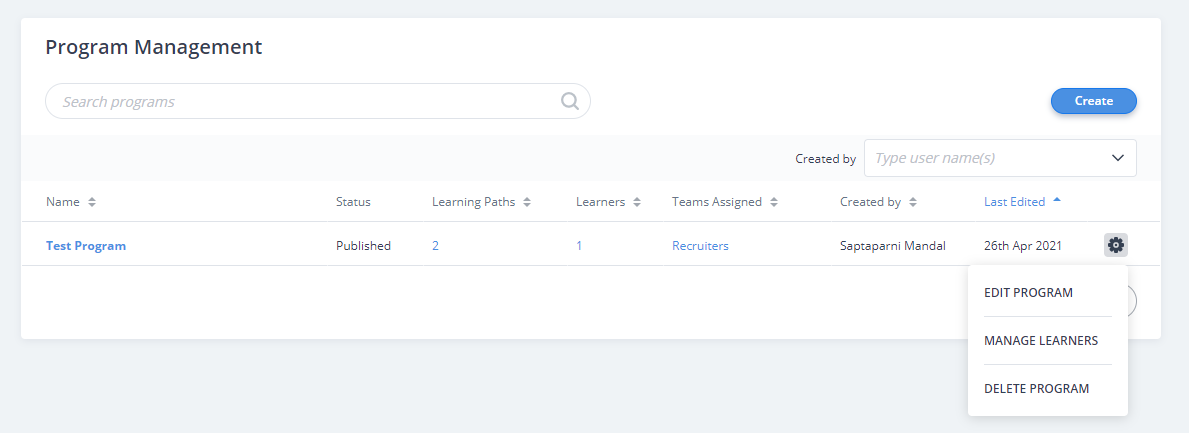Screen dimensions: 1189x433
Task: Open the Type user name(s) combo box
Action: (1000, 158)
